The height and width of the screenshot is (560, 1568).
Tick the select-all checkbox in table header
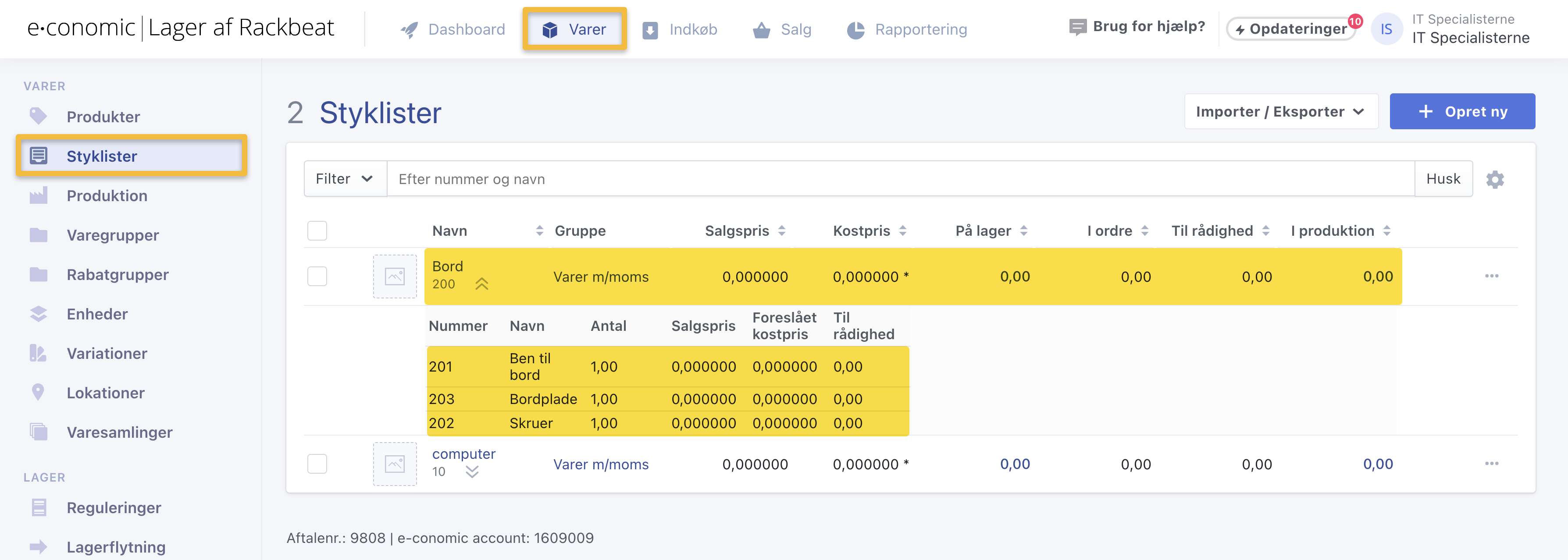point(317,230)
